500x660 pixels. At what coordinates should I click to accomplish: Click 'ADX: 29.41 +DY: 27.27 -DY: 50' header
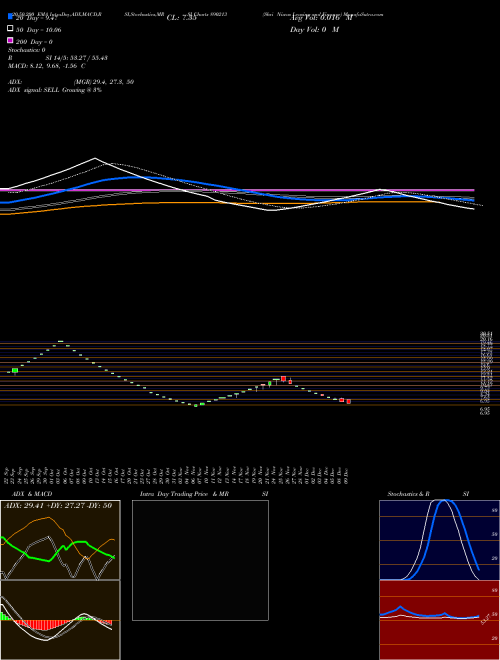tap(58, 505)
